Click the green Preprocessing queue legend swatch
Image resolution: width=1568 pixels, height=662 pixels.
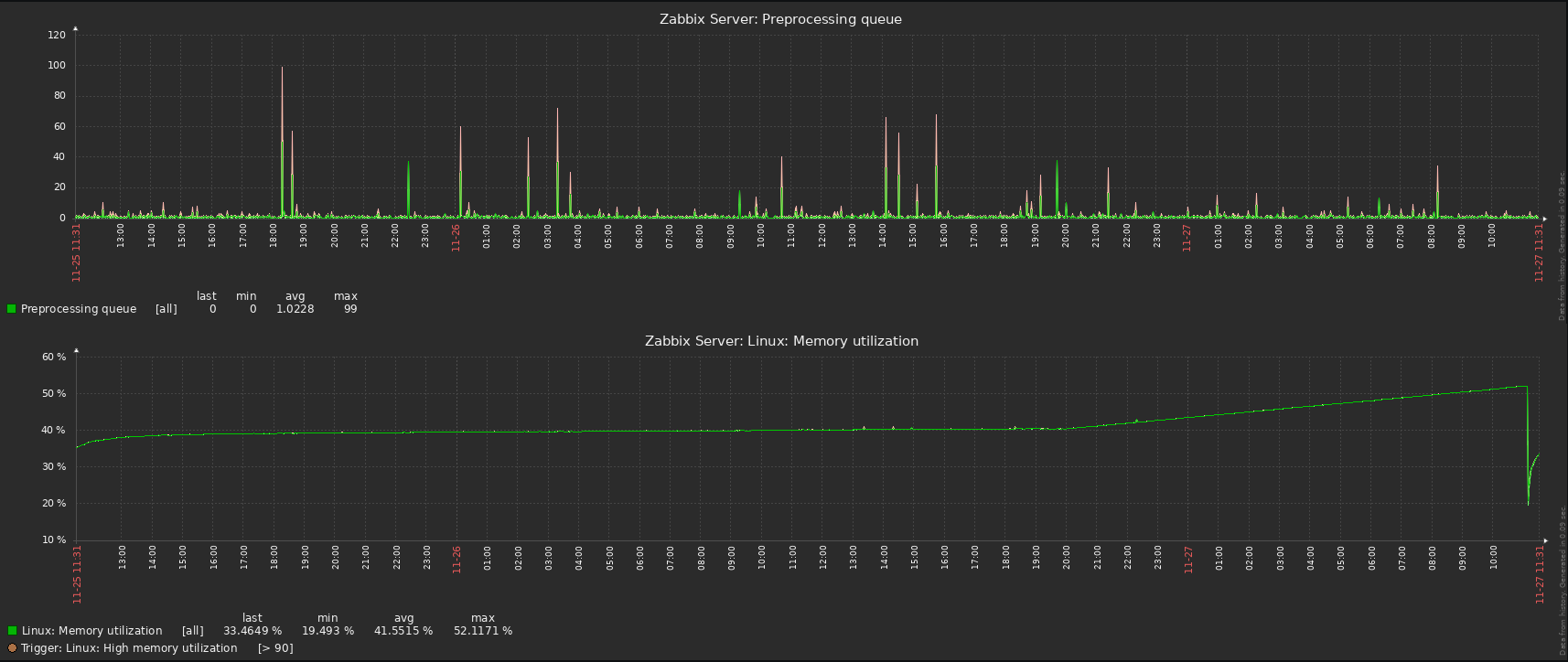(x=12, y=309)
